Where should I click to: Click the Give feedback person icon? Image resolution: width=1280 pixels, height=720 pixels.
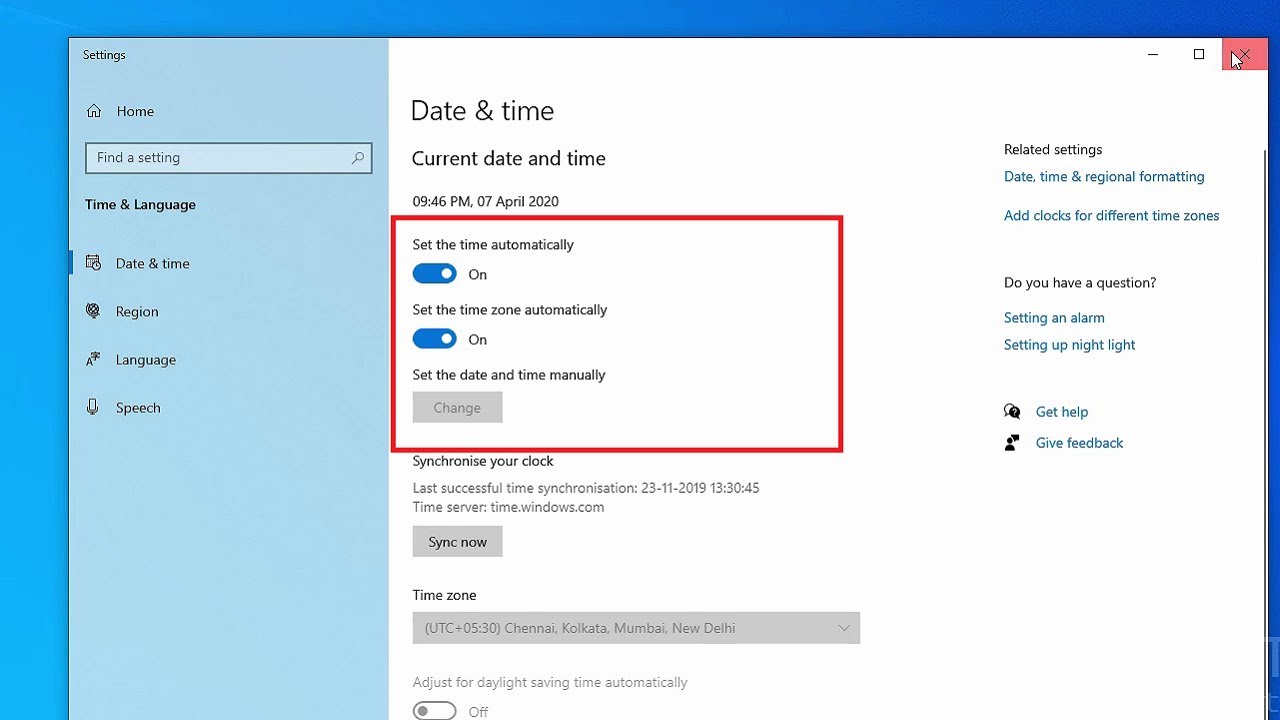pyautogui.click(x=1012, y=443)
